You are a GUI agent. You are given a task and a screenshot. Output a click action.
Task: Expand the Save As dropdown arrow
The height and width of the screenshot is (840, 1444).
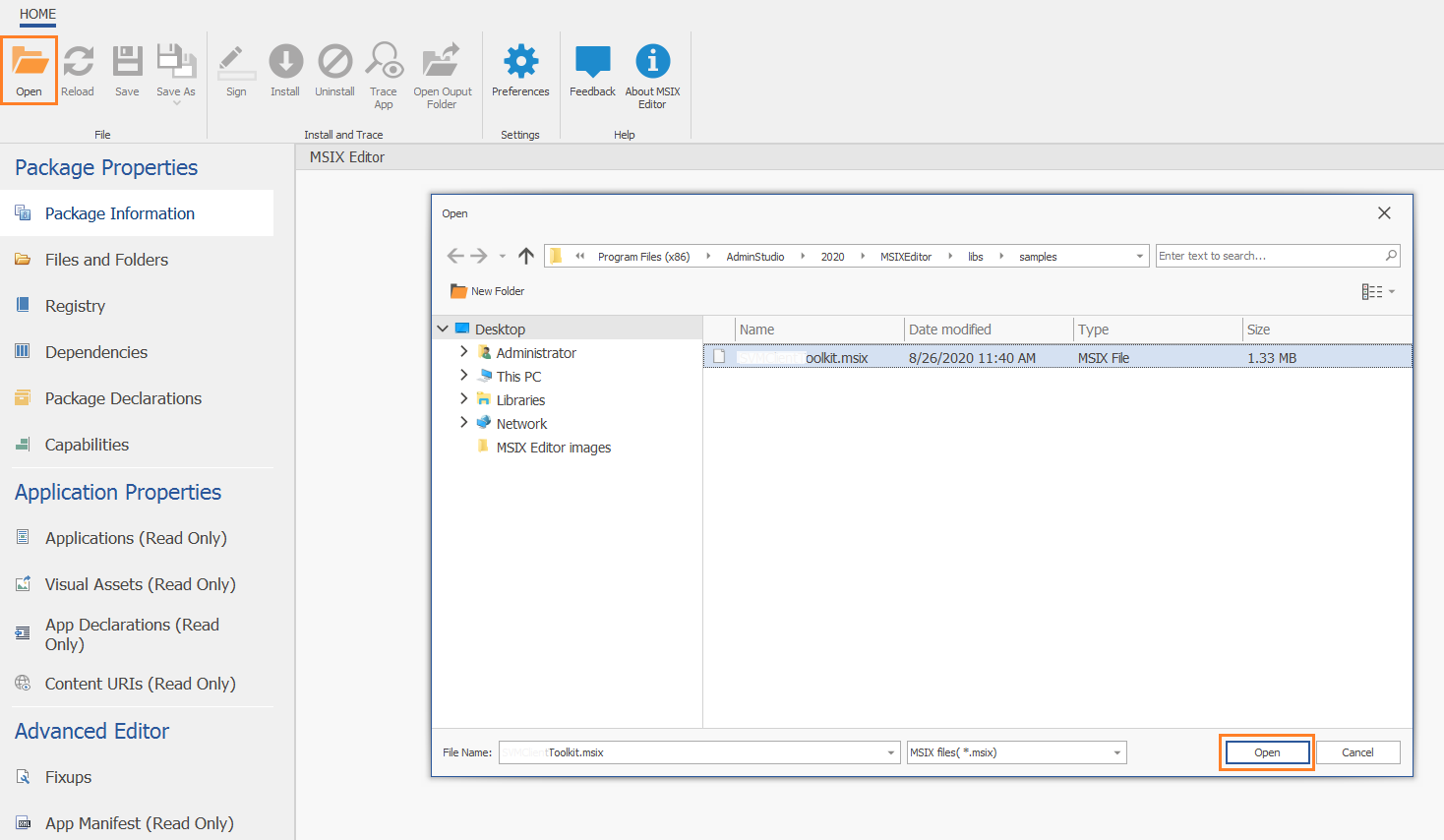[x=176, y=102]
